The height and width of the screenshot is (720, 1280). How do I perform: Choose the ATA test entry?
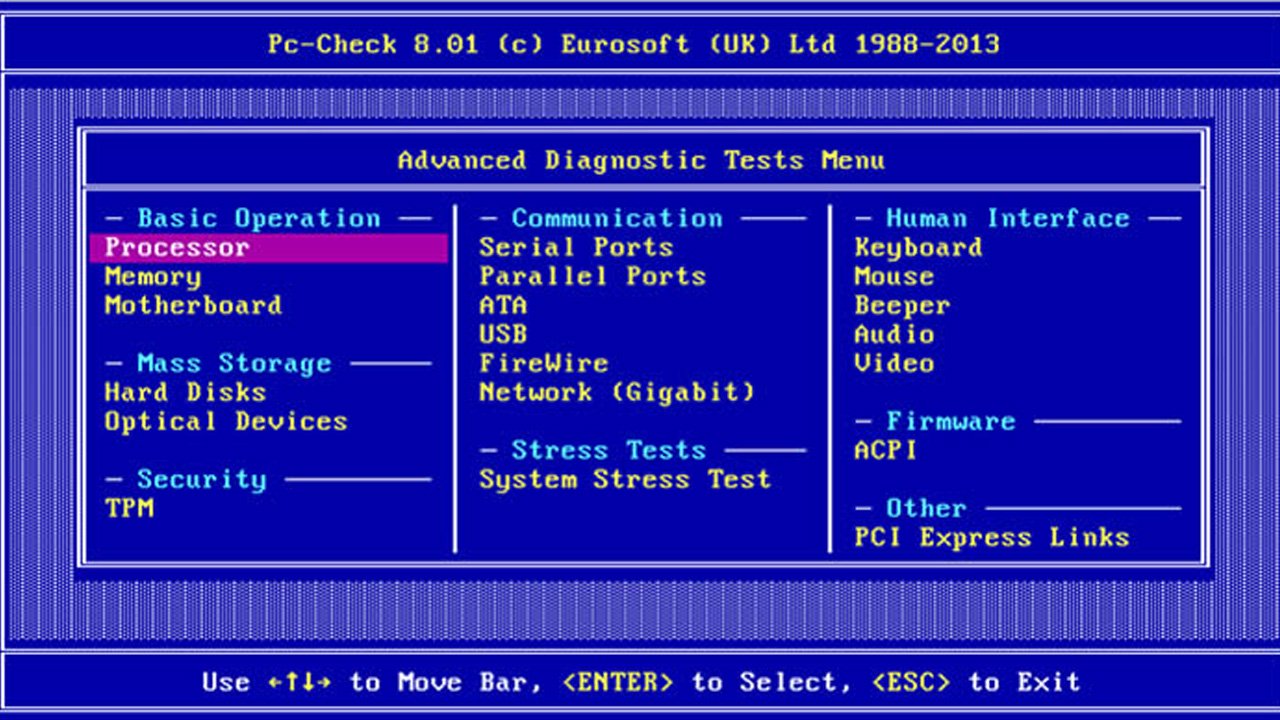click(503, 305)
